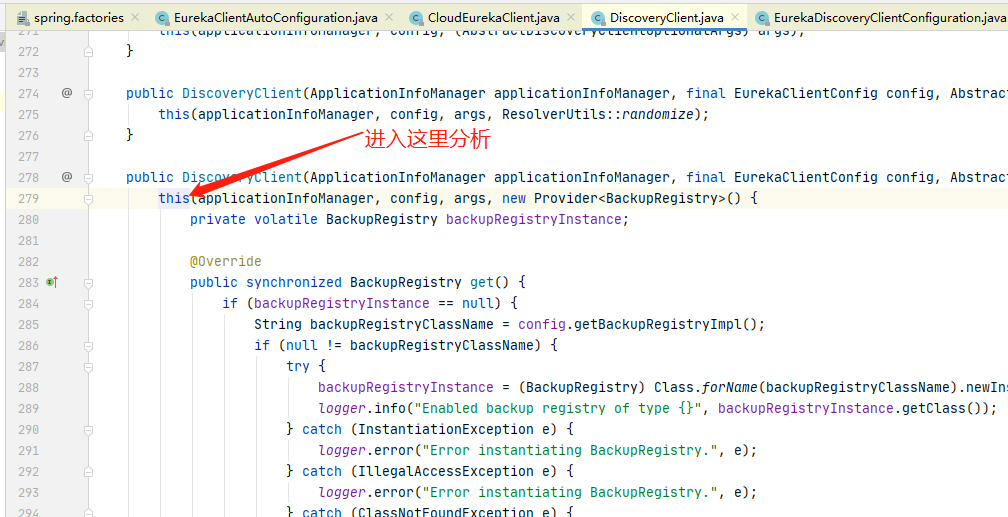This screenshot has width=1008, height=517.
Task: Collapse the catch fold at line 292
Action: point(89,471)
